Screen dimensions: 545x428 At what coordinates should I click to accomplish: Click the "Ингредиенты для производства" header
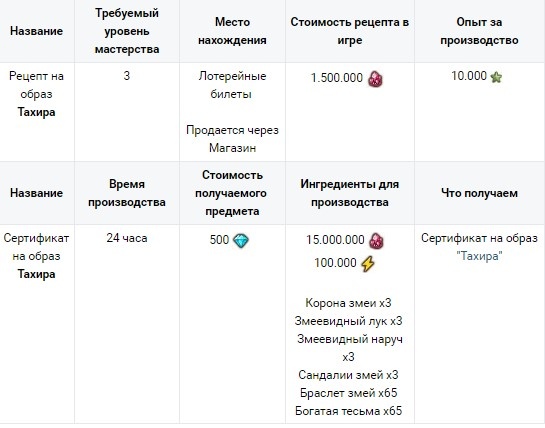[350, 193]
